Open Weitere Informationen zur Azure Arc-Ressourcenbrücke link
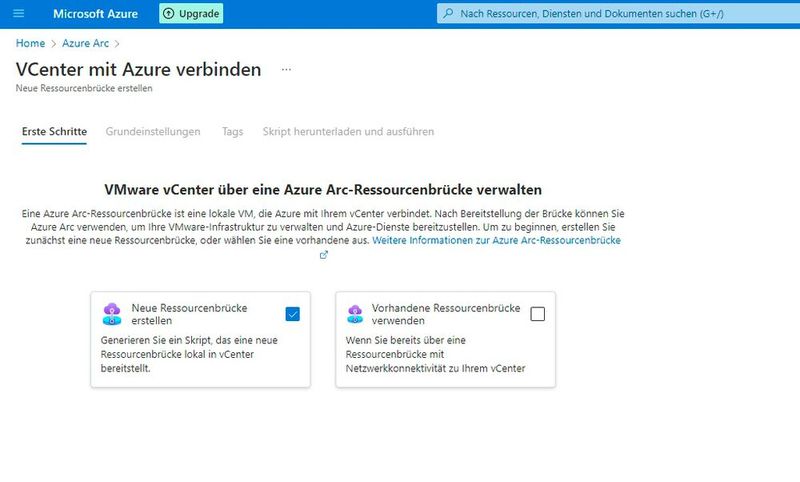This screenshot has height=482, width=800. pos(496,240)
